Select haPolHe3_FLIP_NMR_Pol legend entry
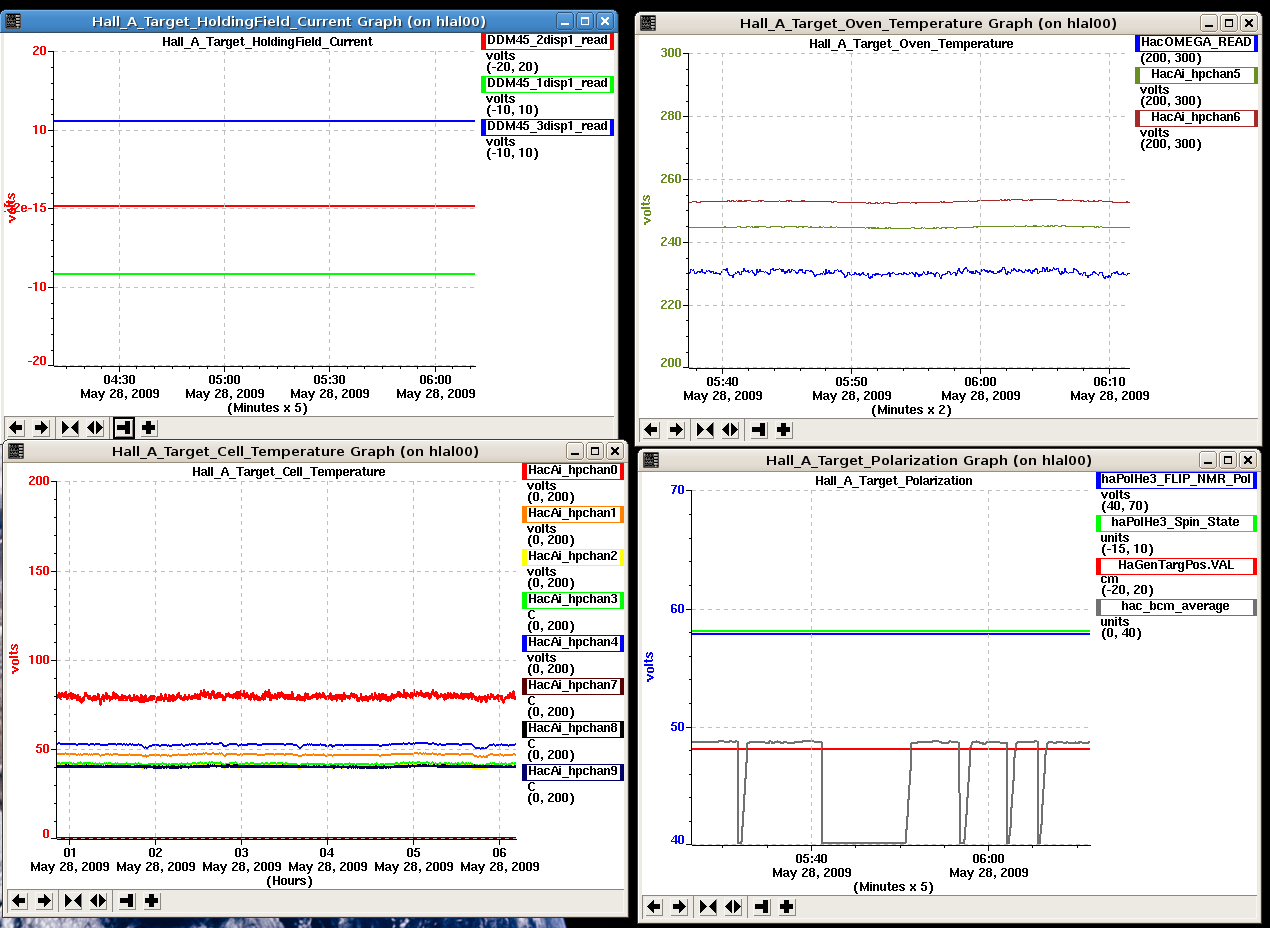This screenshot has width=1270, height=928. [x=1176, y=479]
